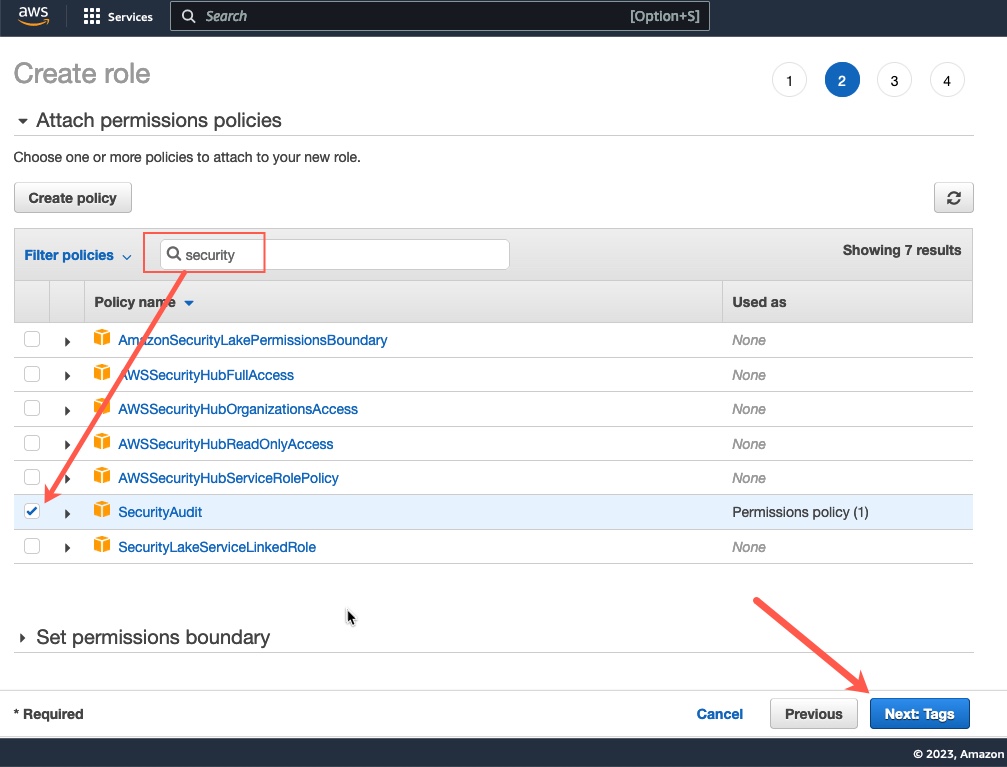Screen dimensions: 1007x767
Task: Click the Create policy button
Action: pyautogui.click(x=72, y=197)
